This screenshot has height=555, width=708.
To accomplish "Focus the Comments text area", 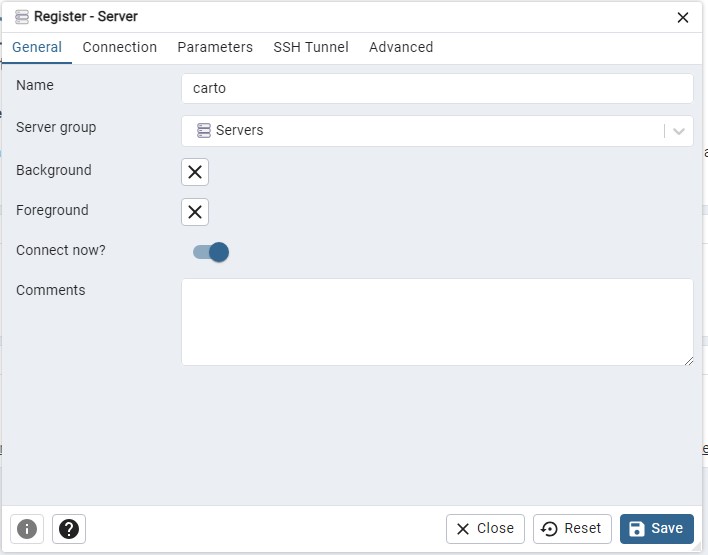I will tap(437, 321).
